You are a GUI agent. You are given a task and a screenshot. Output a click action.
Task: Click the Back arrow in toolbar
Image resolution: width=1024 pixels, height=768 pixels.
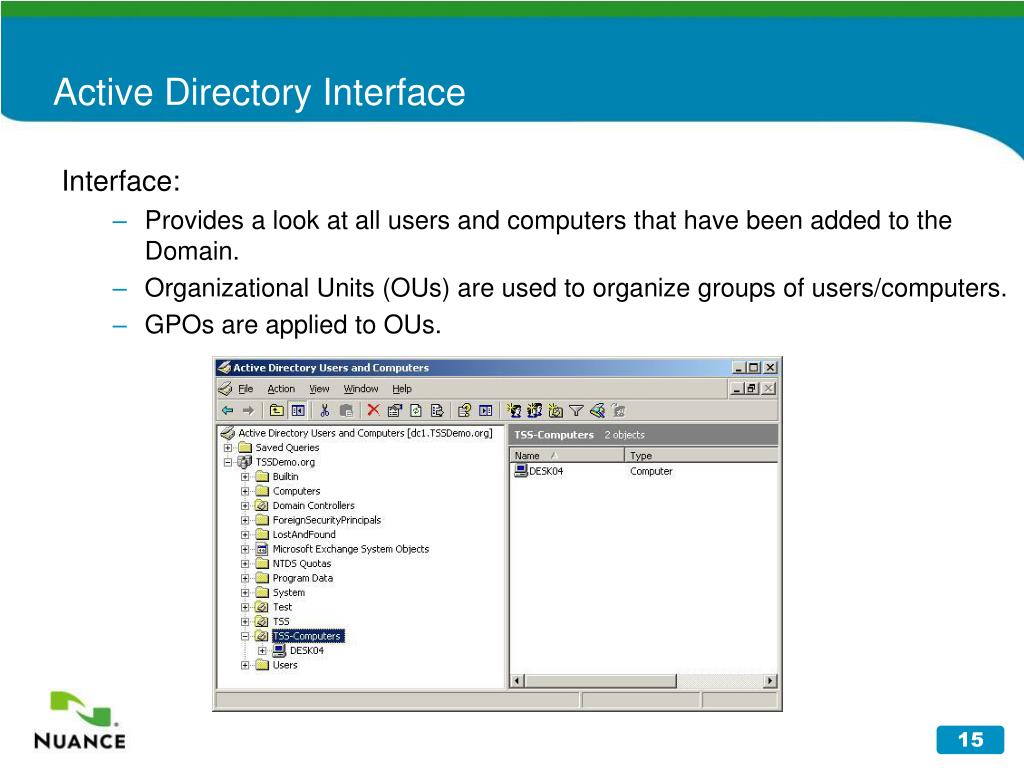tap(227, 410)
